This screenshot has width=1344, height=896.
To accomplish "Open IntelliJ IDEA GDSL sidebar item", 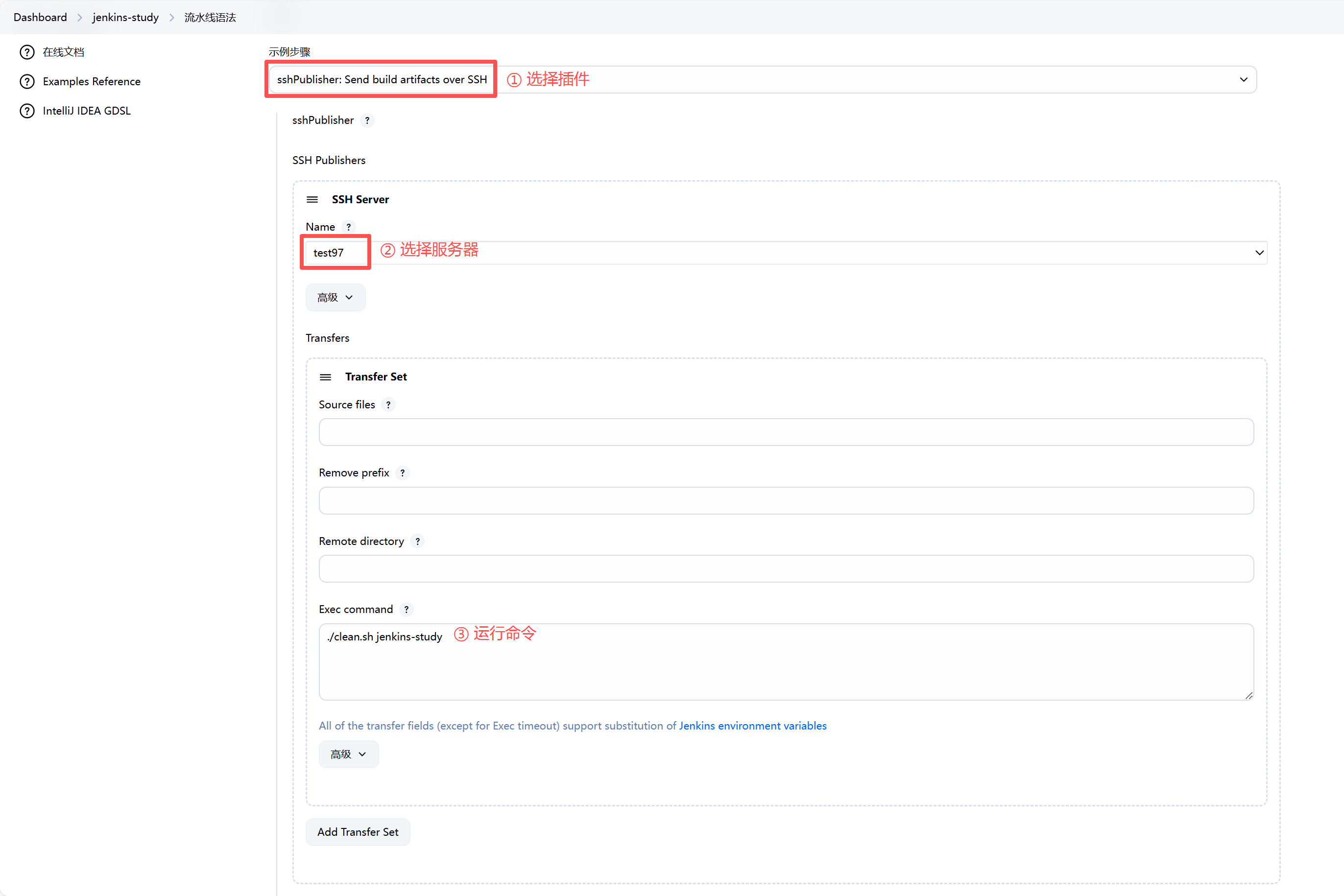I will [x=86, y=111].
